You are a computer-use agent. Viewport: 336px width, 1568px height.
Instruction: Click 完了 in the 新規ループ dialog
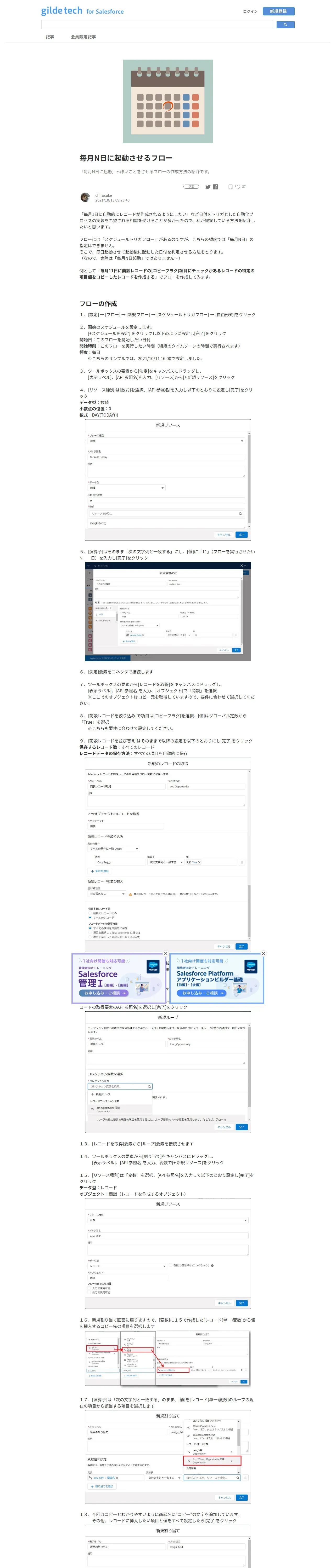pyautogui.click(x=242, y=1127)
